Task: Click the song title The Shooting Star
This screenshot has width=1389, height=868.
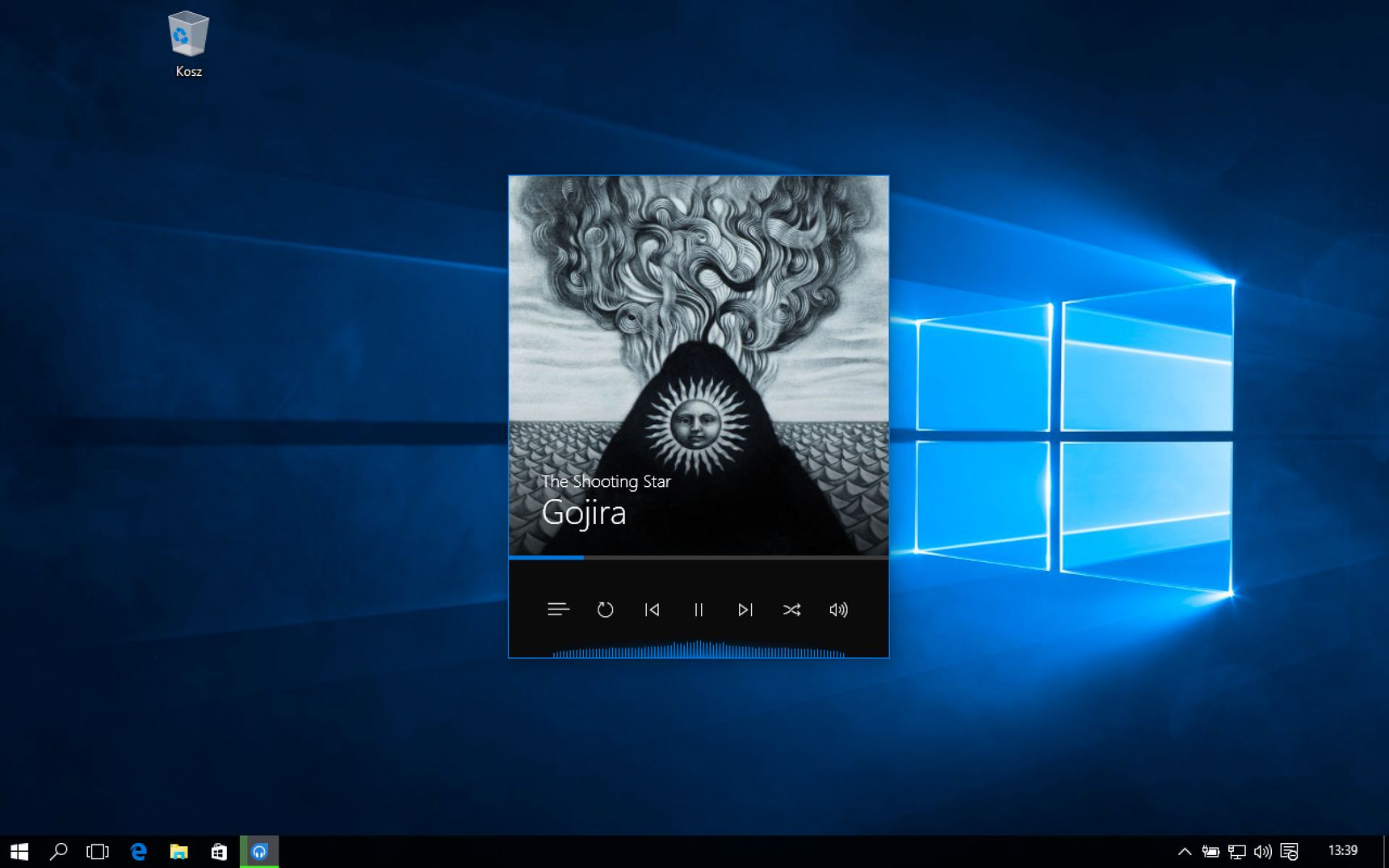Action: point(606,481)
